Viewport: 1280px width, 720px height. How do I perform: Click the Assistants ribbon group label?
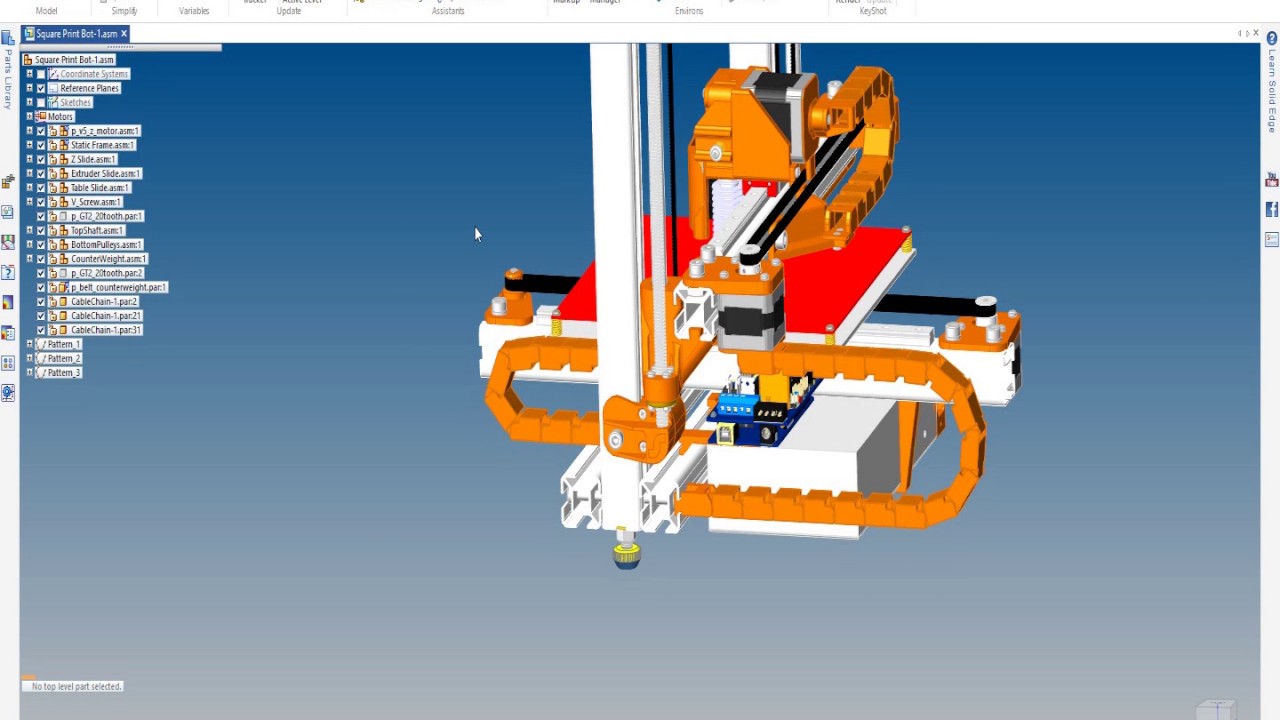448,11
